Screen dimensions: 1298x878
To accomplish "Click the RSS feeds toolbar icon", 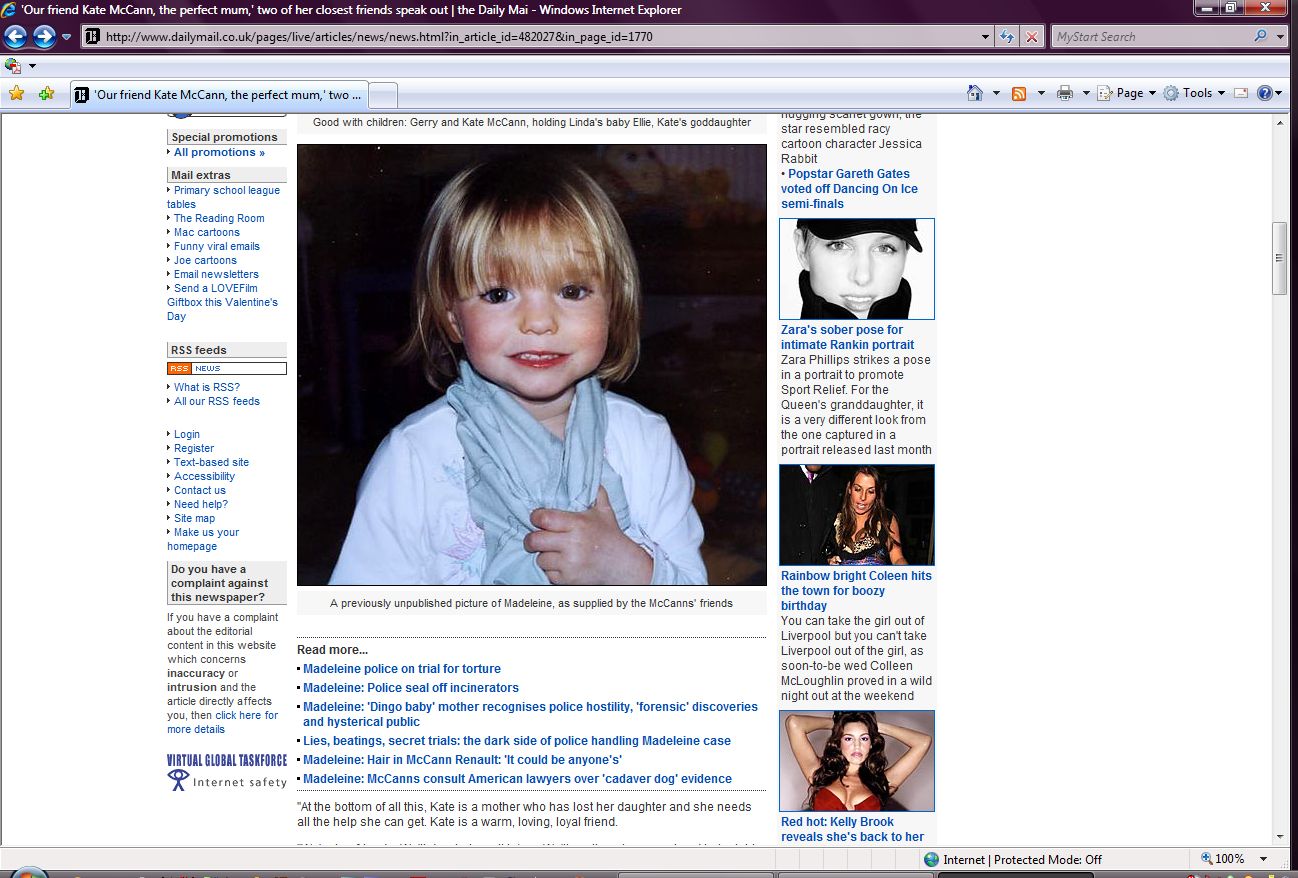I will [x=1019, y=93].
